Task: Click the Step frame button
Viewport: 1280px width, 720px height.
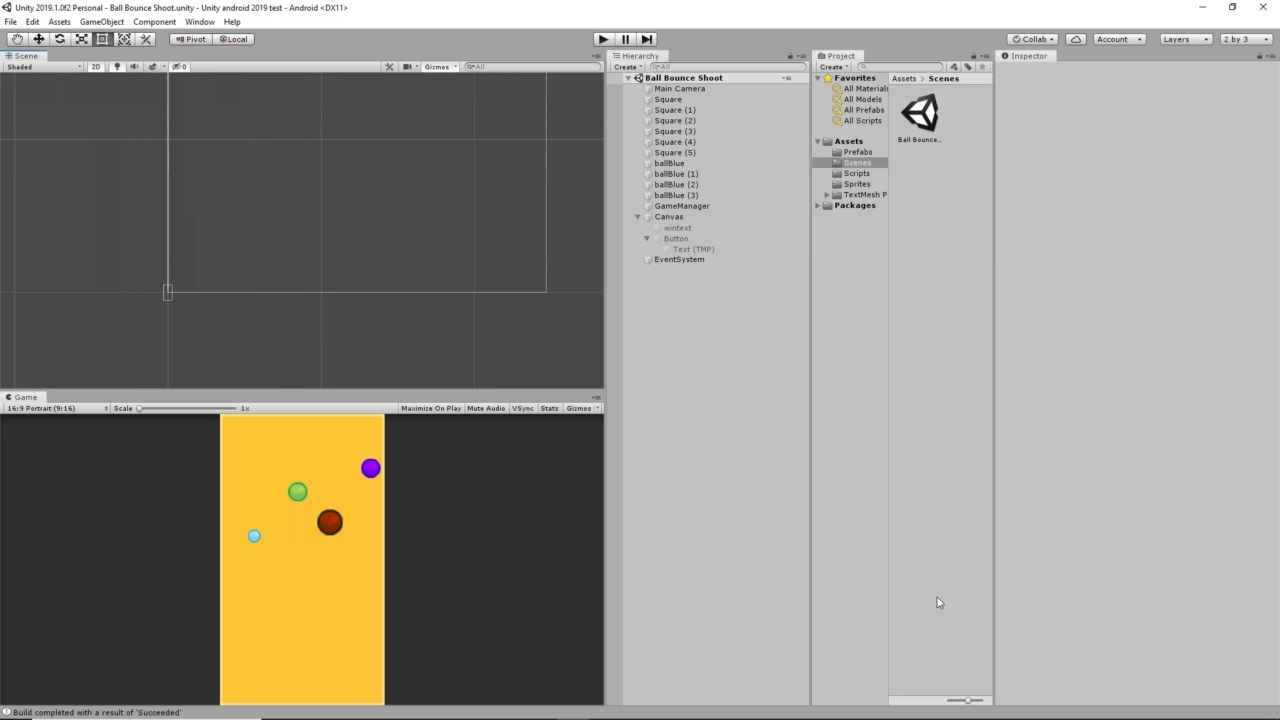Action: [x=647, y=39]
